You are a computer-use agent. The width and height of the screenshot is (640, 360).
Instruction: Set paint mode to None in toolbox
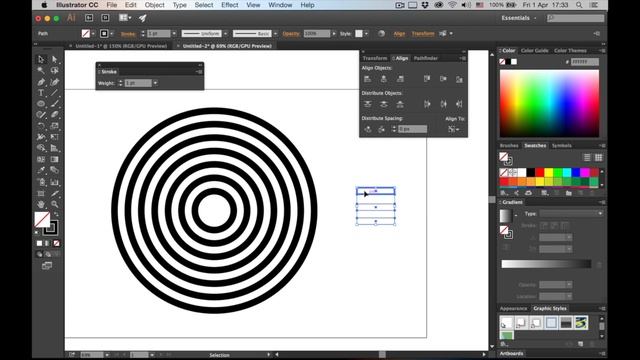point(57,243)
